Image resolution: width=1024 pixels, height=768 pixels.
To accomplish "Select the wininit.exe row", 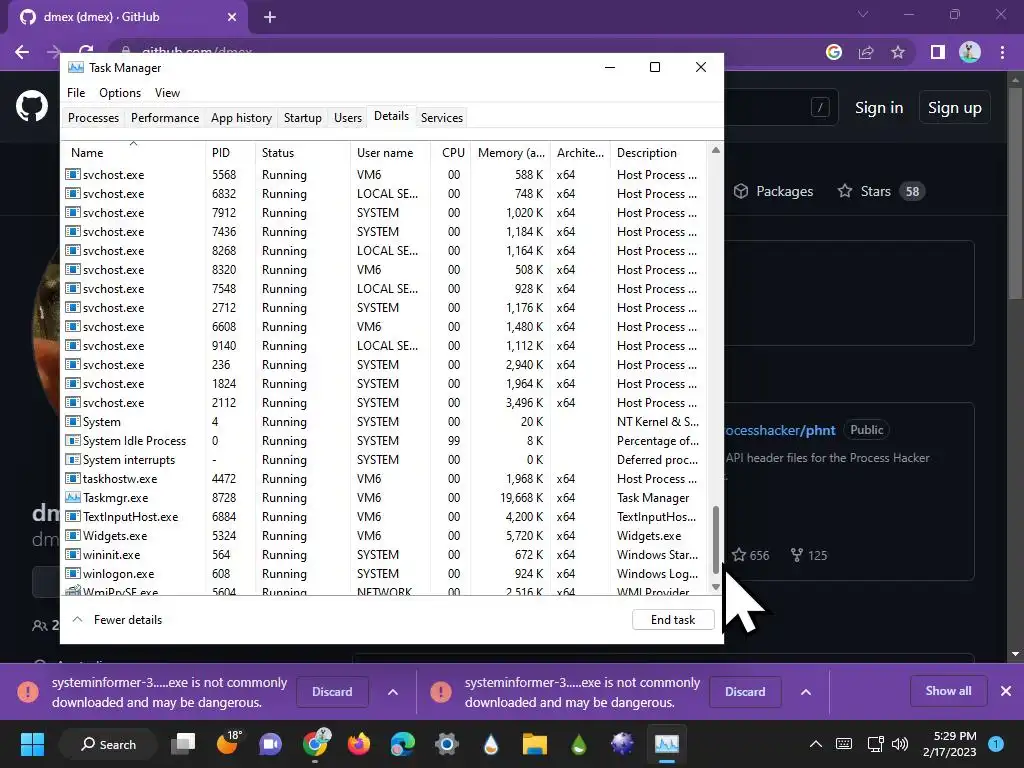I will pyautogui.click(x=385, y=554).
